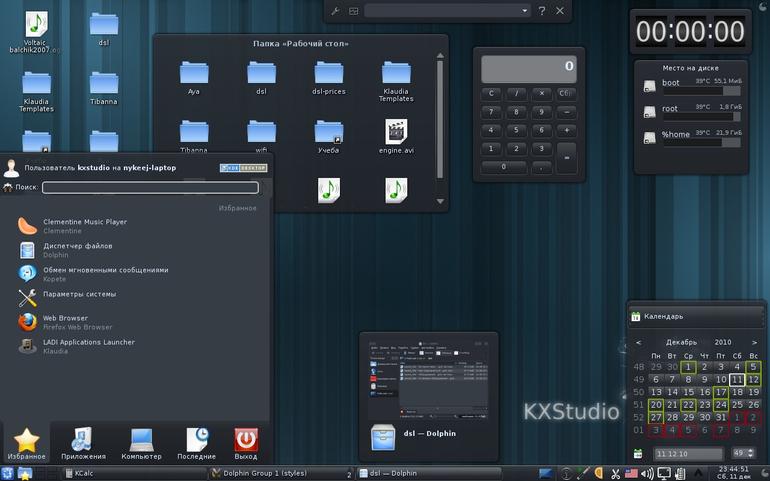770x481 pixels.
Task: Switch to Приложения tab in launcher
Action: click(x=83, y=444)
